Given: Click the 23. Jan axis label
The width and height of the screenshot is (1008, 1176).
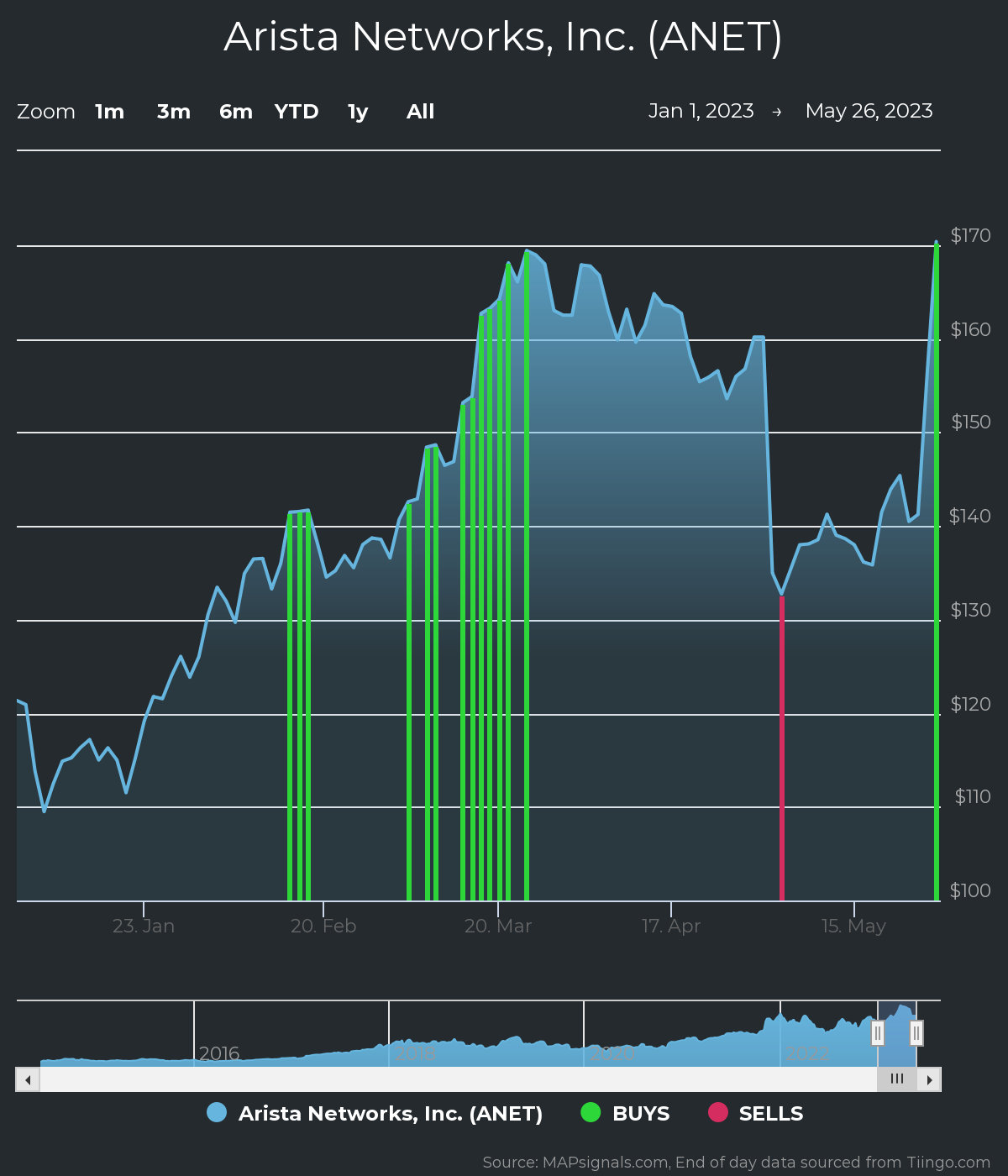Looking at the screenshot, I should coord(144,926).
